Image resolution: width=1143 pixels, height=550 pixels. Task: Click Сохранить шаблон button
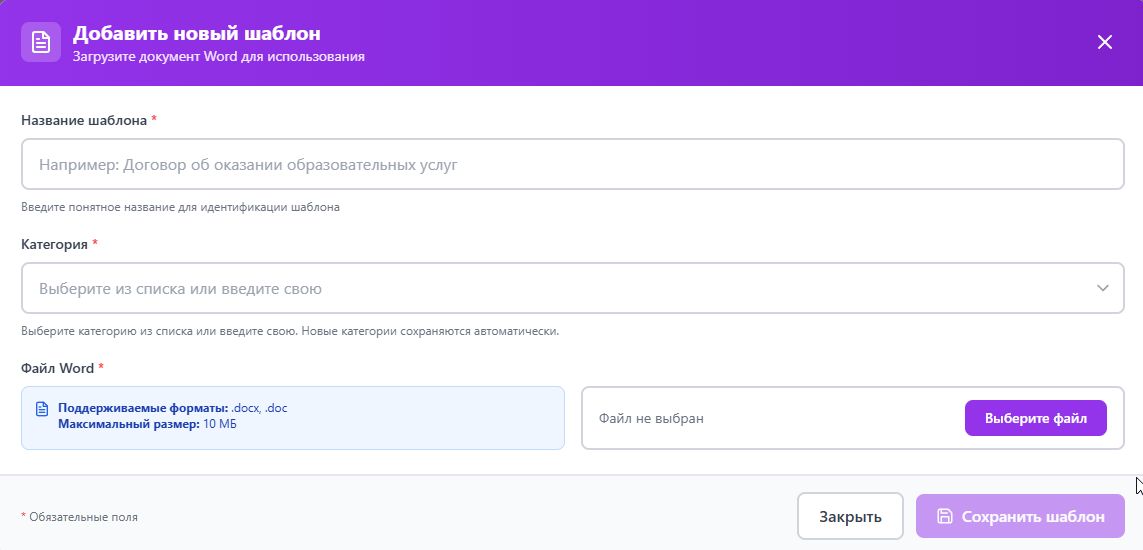(1020, 516)
